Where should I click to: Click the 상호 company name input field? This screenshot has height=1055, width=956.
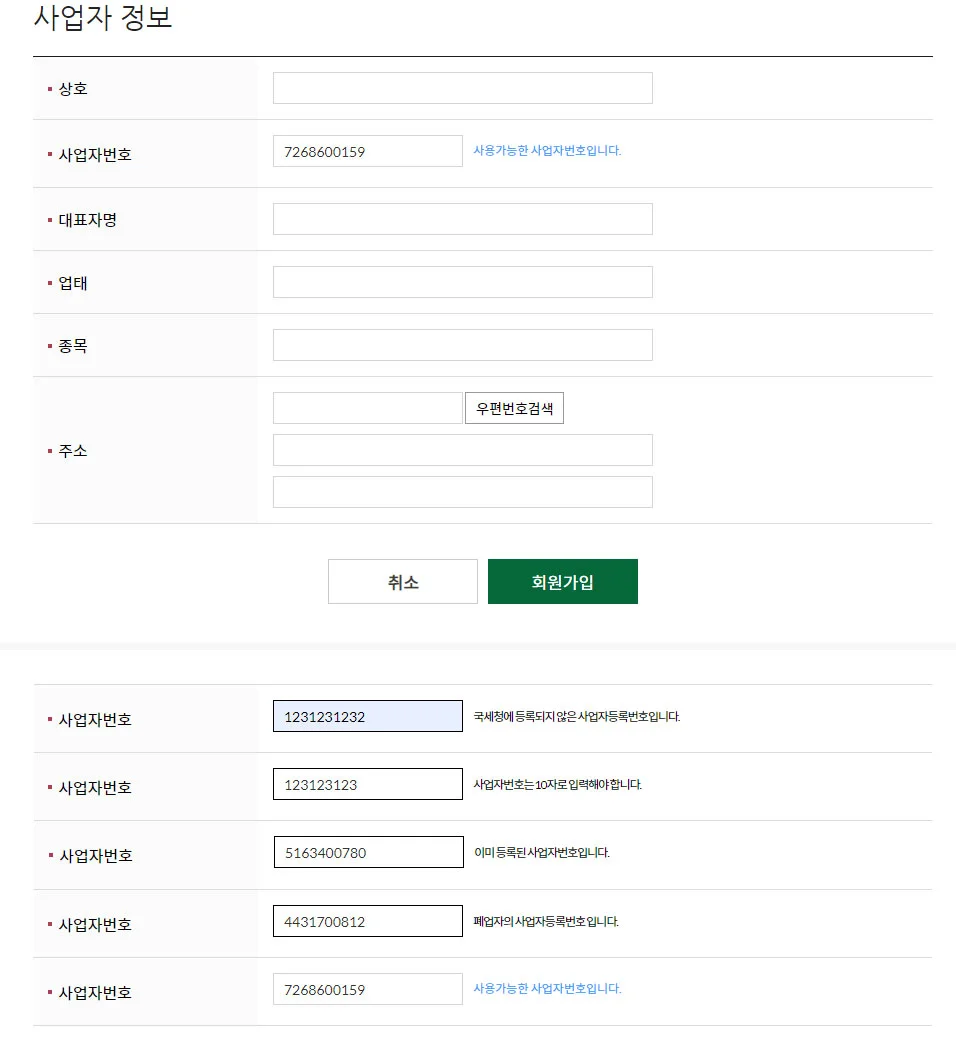462,87
